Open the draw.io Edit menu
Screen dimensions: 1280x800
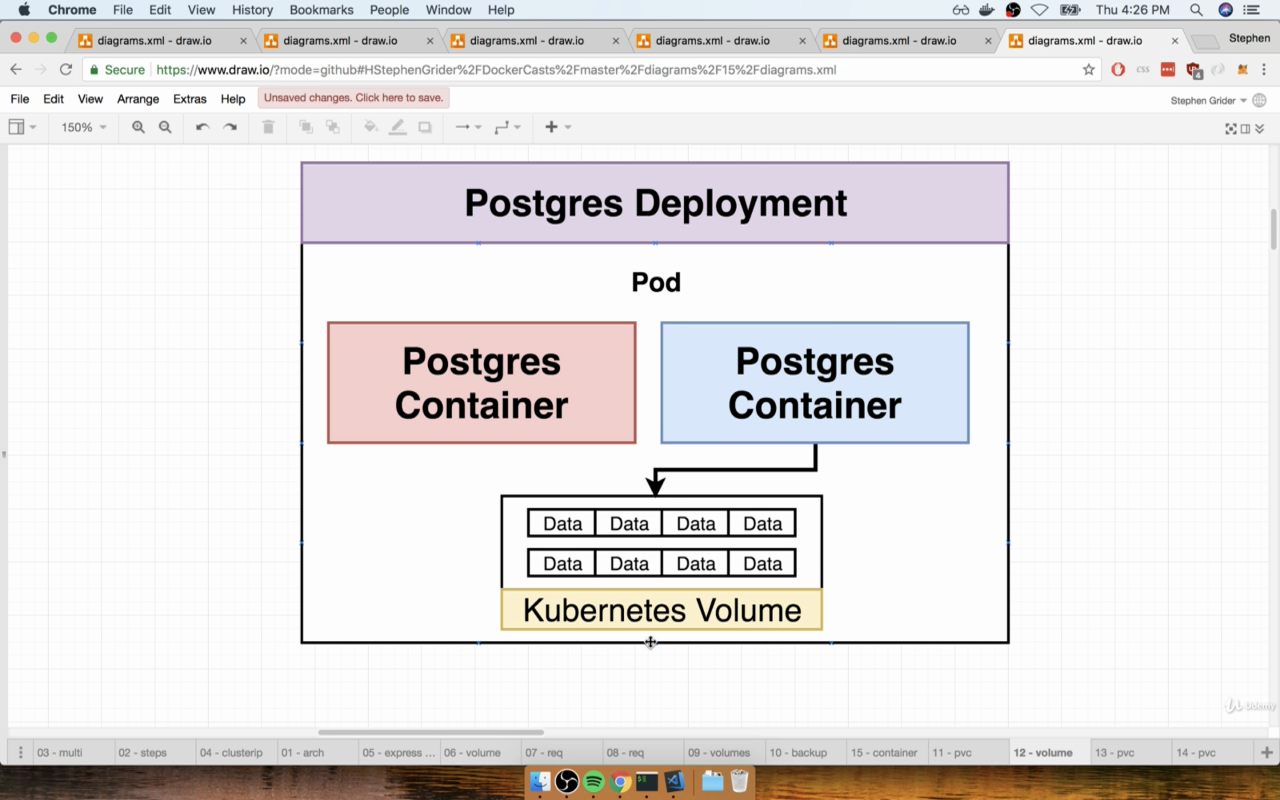coord(53,99)
